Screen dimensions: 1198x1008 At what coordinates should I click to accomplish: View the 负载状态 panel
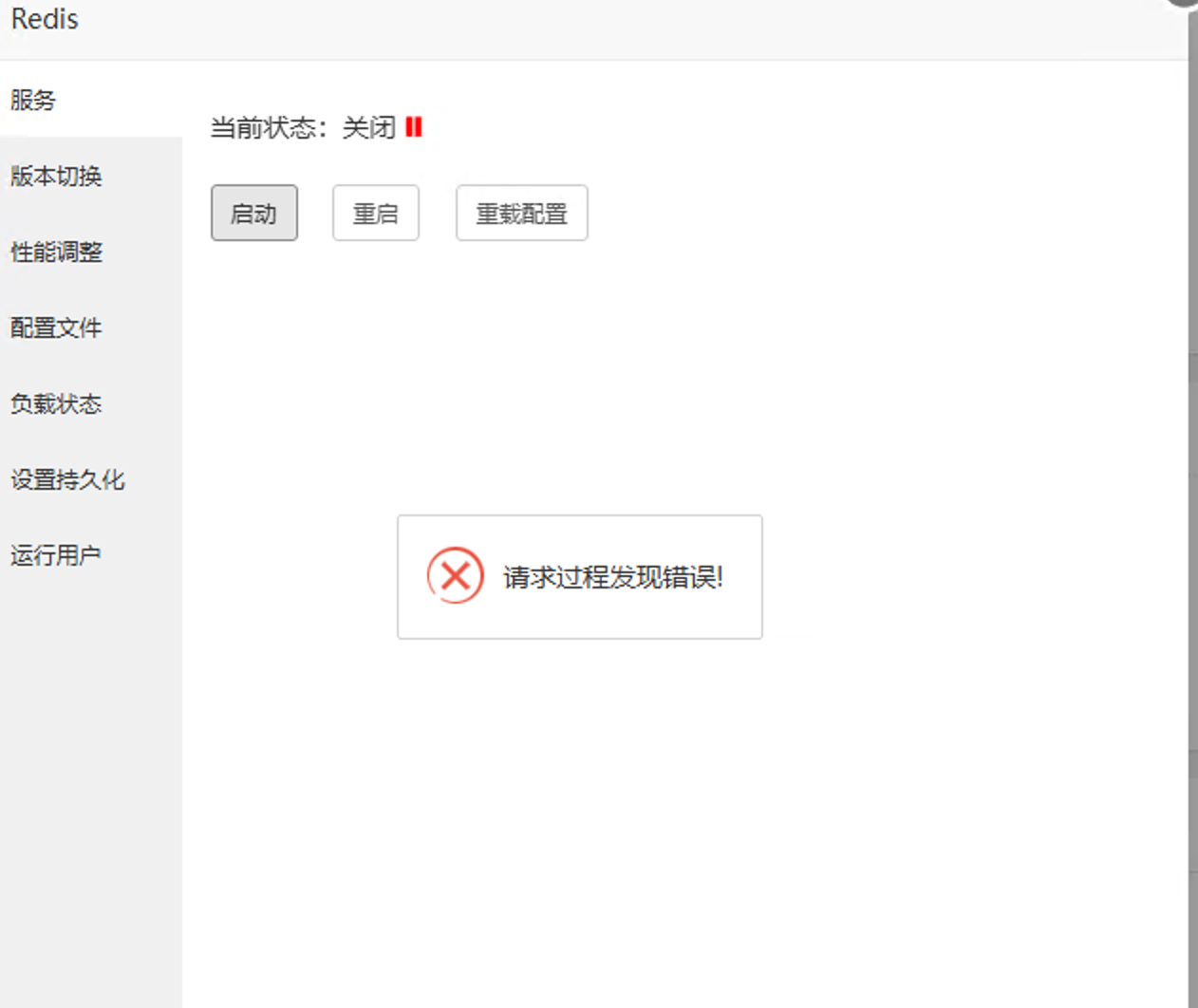tap(55, 403)
